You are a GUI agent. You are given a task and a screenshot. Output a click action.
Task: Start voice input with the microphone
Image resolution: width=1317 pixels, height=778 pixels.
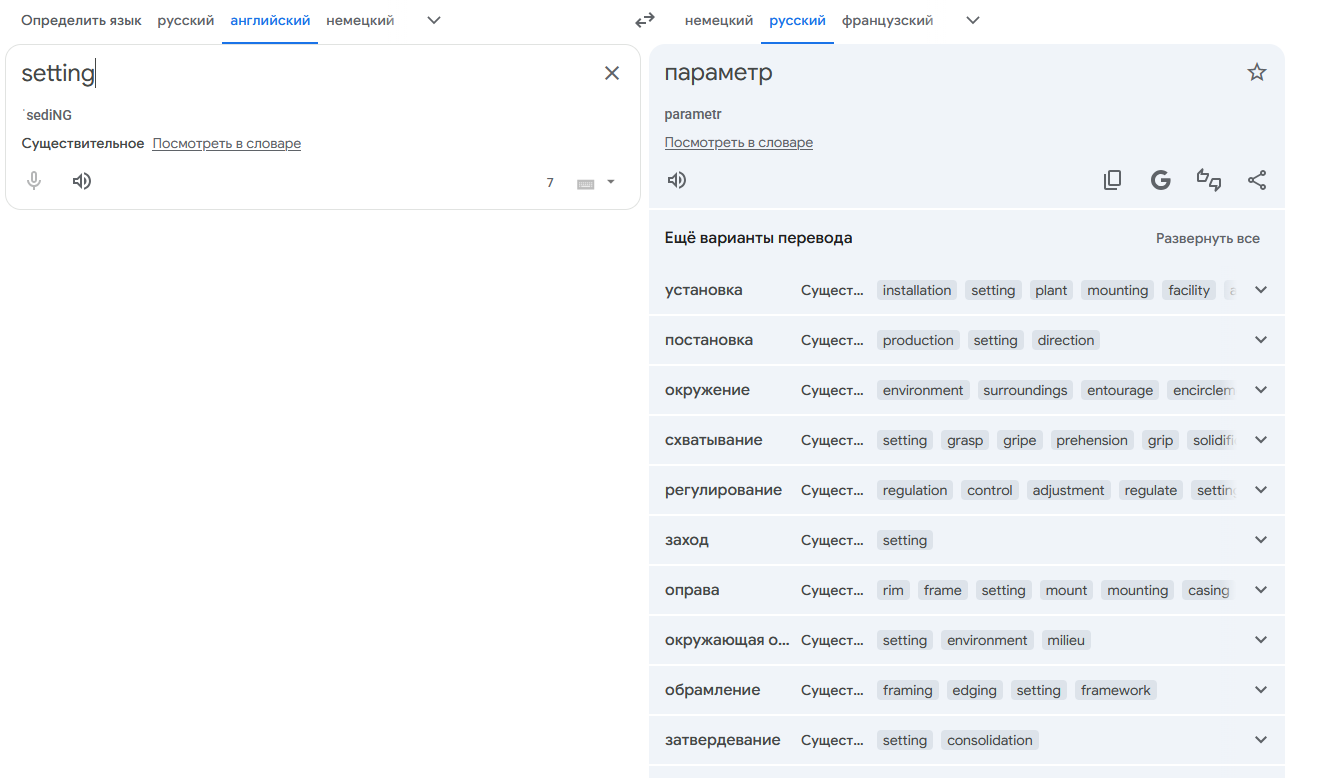coord(34,181)
